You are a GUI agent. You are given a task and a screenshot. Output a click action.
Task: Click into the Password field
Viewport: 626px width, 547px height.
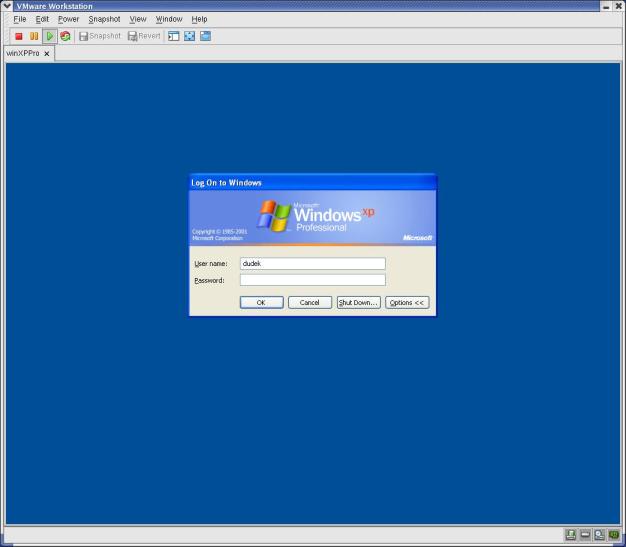pos(312,280)
